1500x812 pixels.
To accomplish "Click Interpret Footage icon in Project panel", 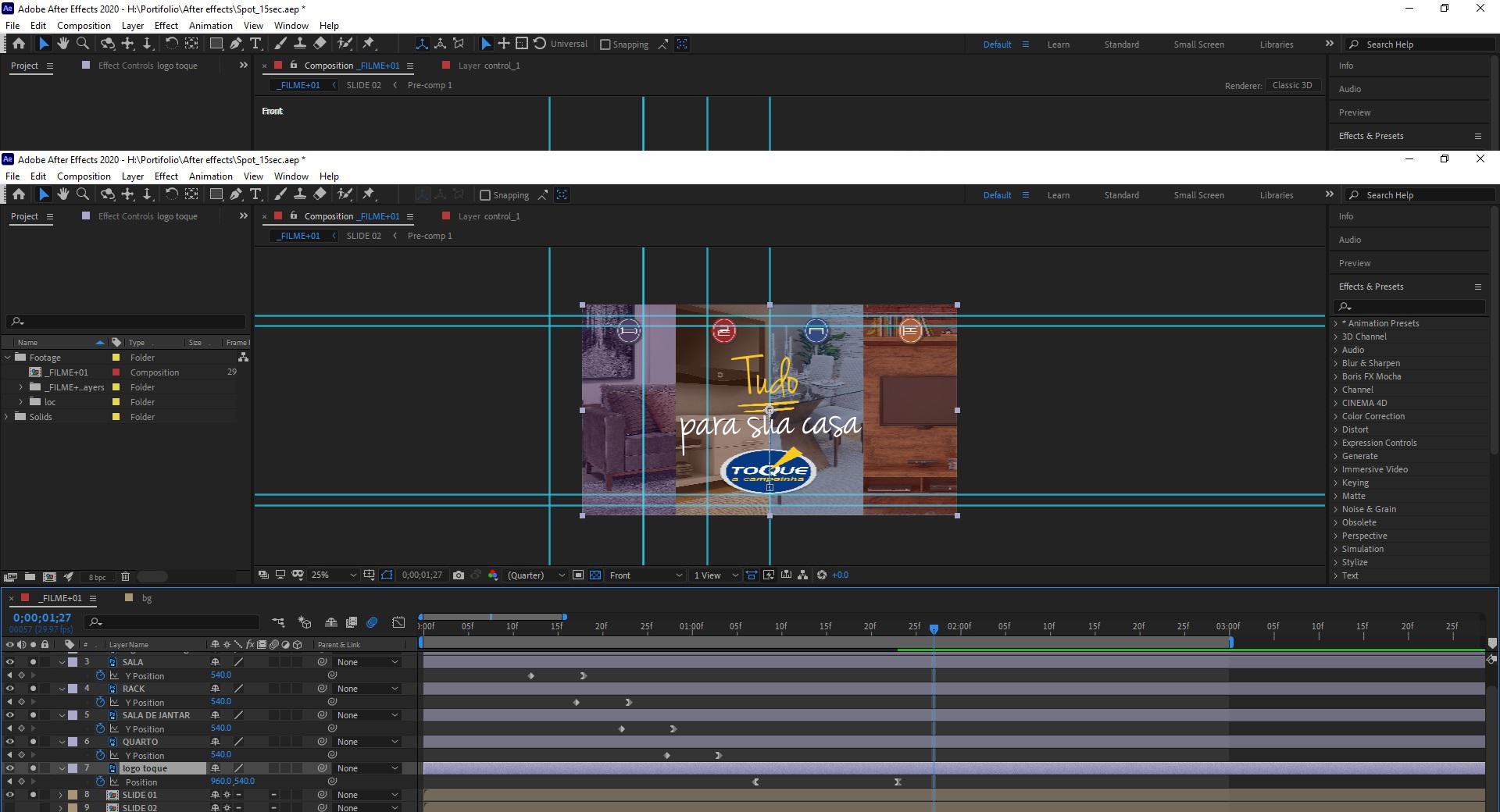I will coord(10,577).
